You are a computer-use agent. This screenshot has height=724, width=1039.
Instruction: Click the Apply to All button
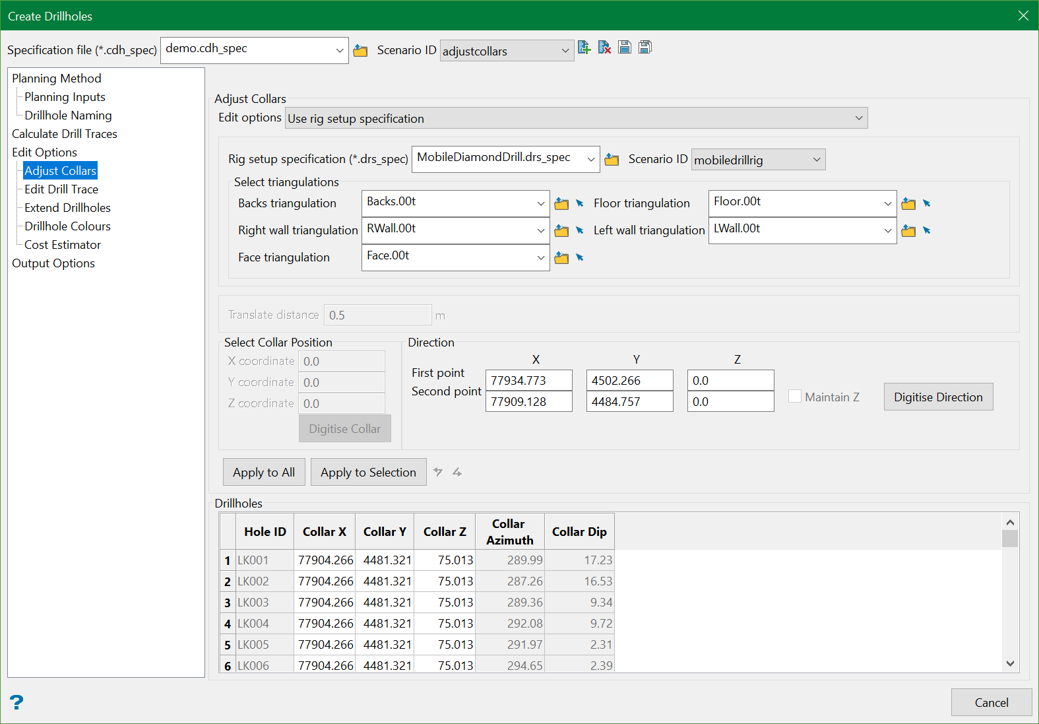tap(264, 472)
